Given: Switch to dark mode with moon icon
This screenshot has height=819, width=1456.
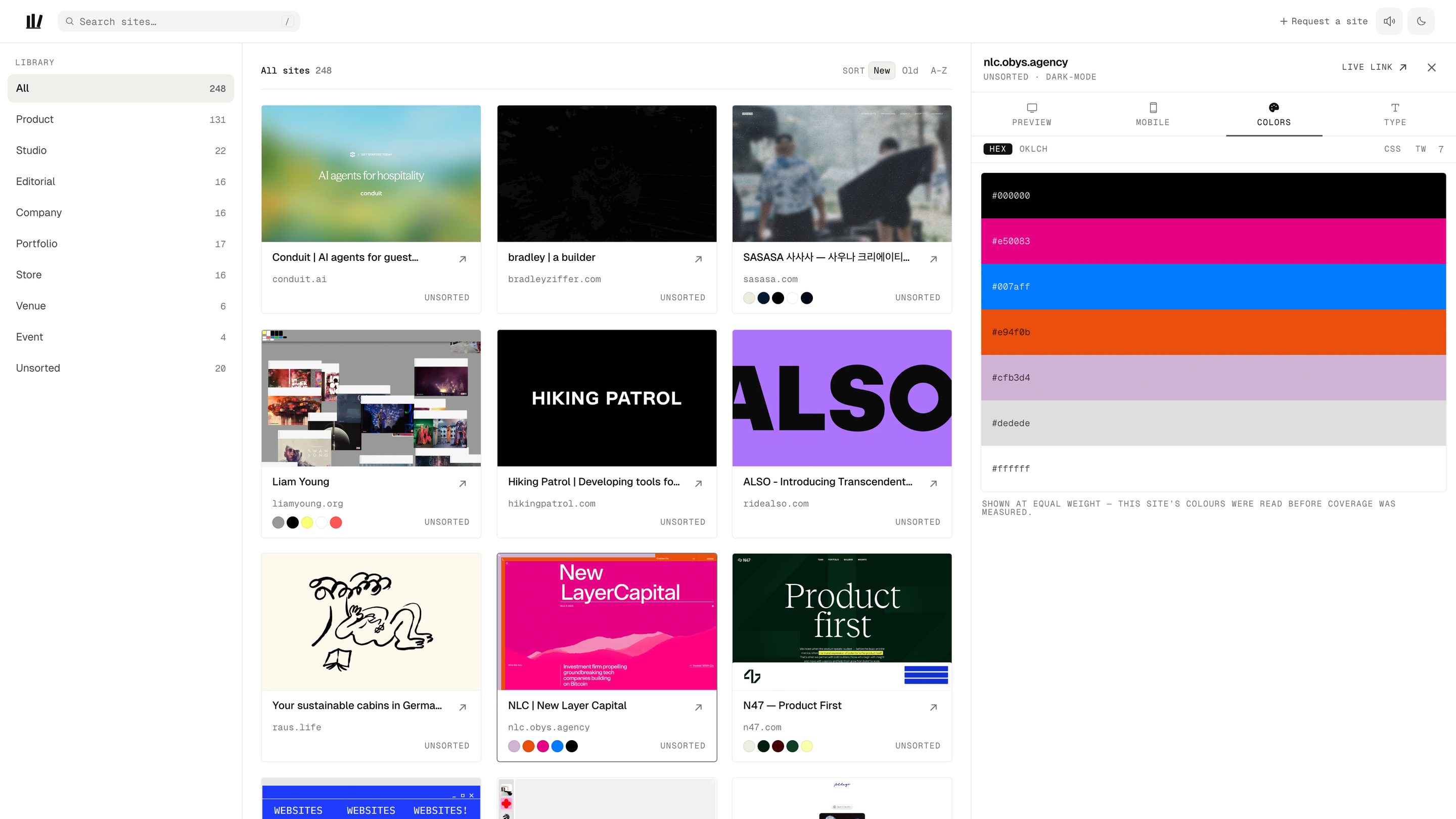Looking at the screenshot, I should point(1421,21).
